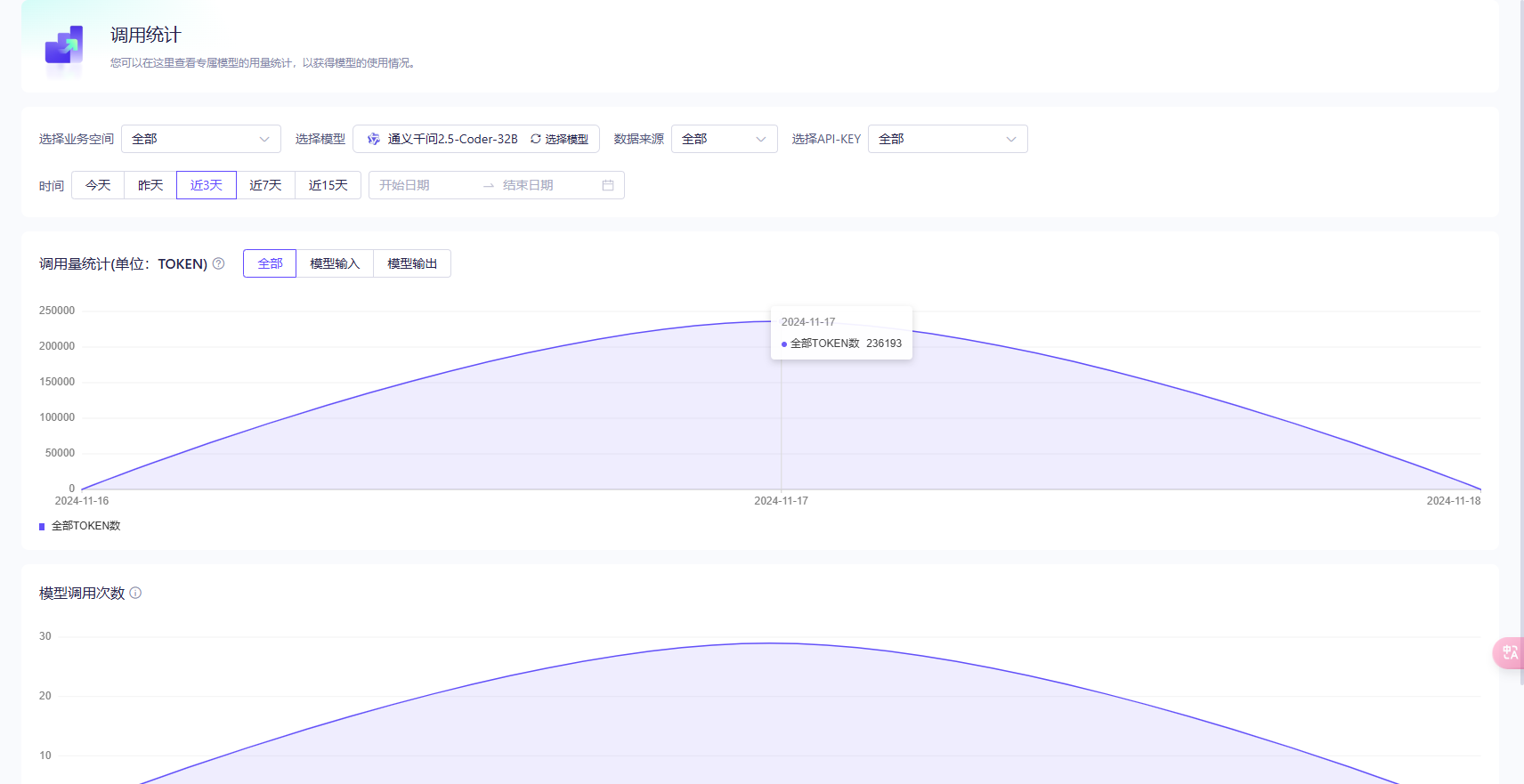Select the 昨天 time range
Viewport: 1524px width, 784px height.
(150, 185)
